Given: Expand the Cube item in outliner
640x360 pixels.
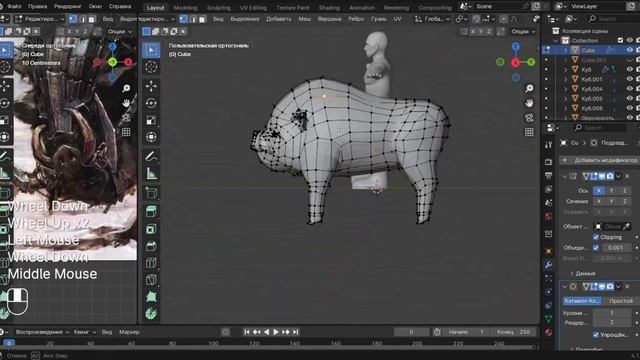Looking at the screenshot, I should (566, 50).
